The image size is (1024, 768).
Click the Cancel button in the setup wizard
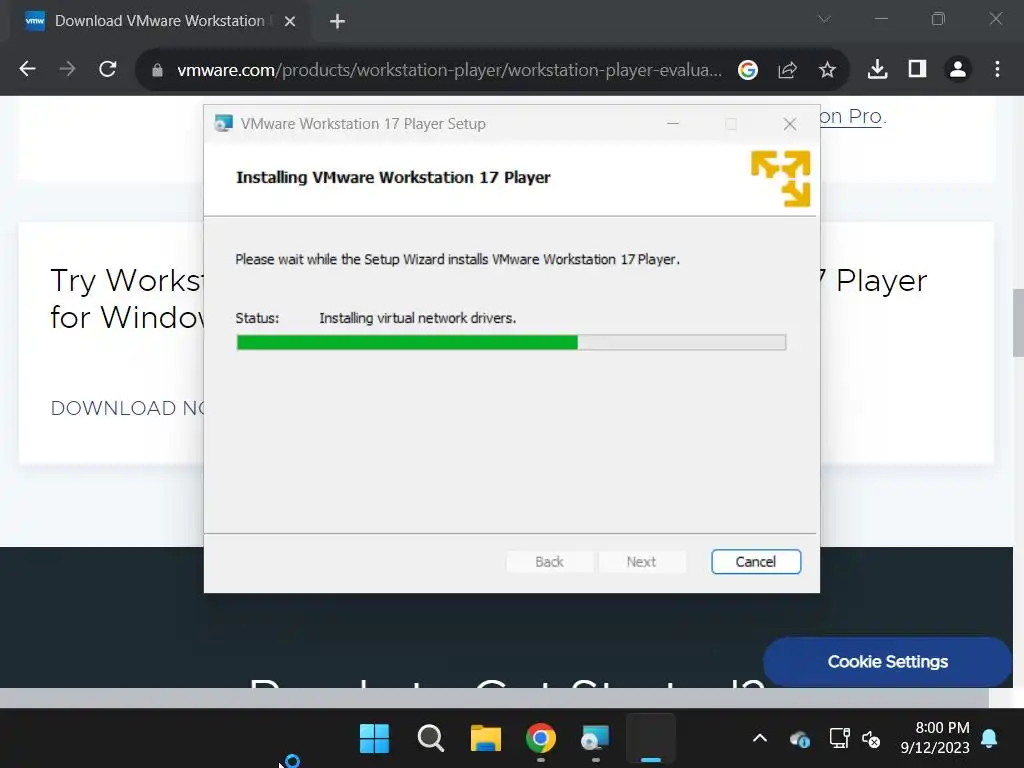coord(756,562)
